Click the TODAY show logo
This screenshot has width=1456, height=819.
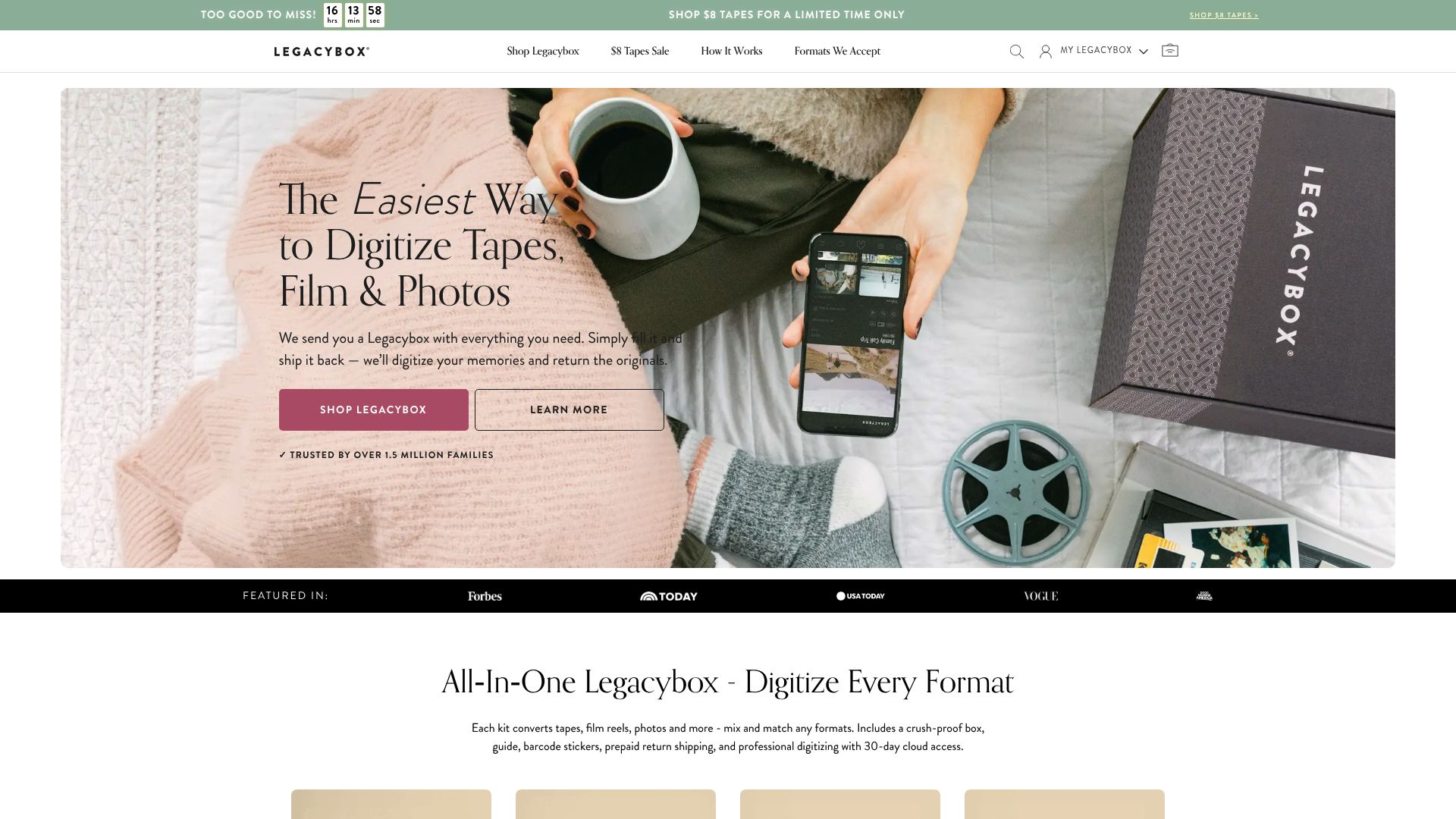click(669, 596)
